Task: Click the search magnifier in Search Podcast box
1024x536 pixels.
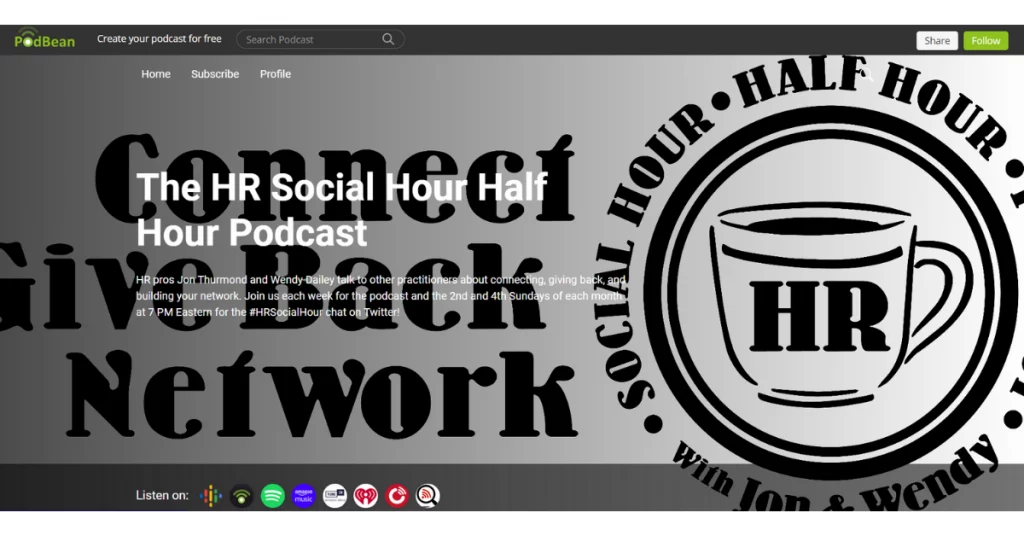Action: click(388, 39)
